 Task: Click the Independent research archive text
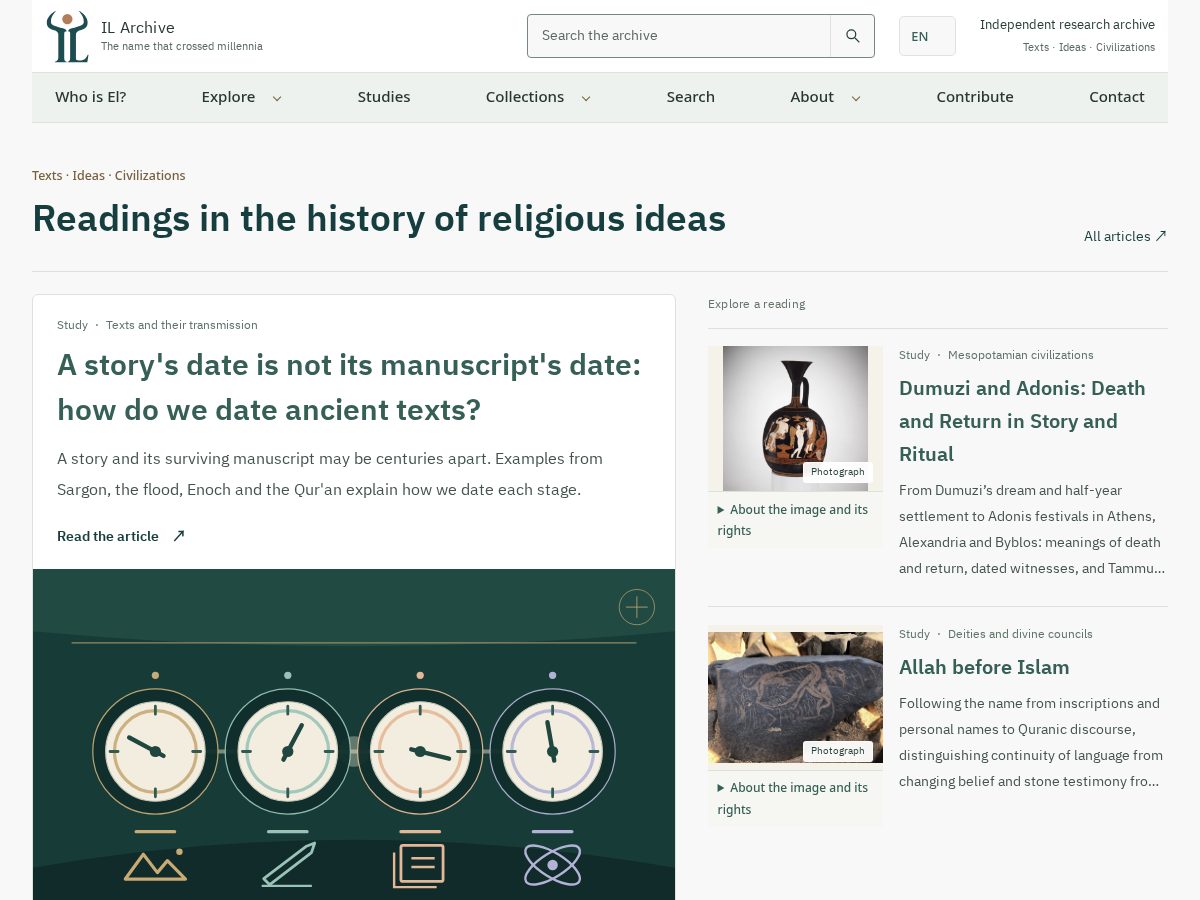click(1067, 25)
